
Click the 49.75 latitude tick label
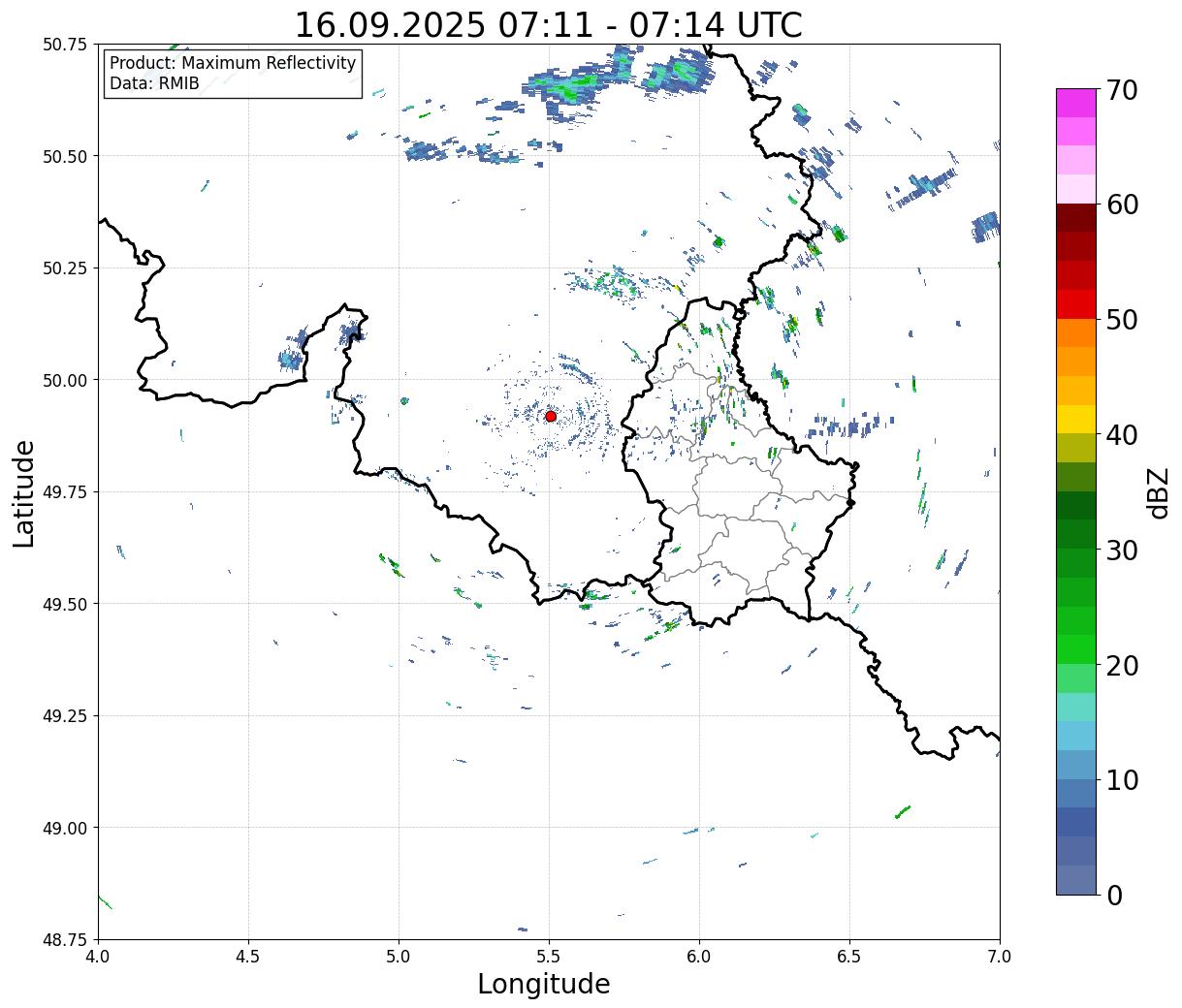pos(64,492)
